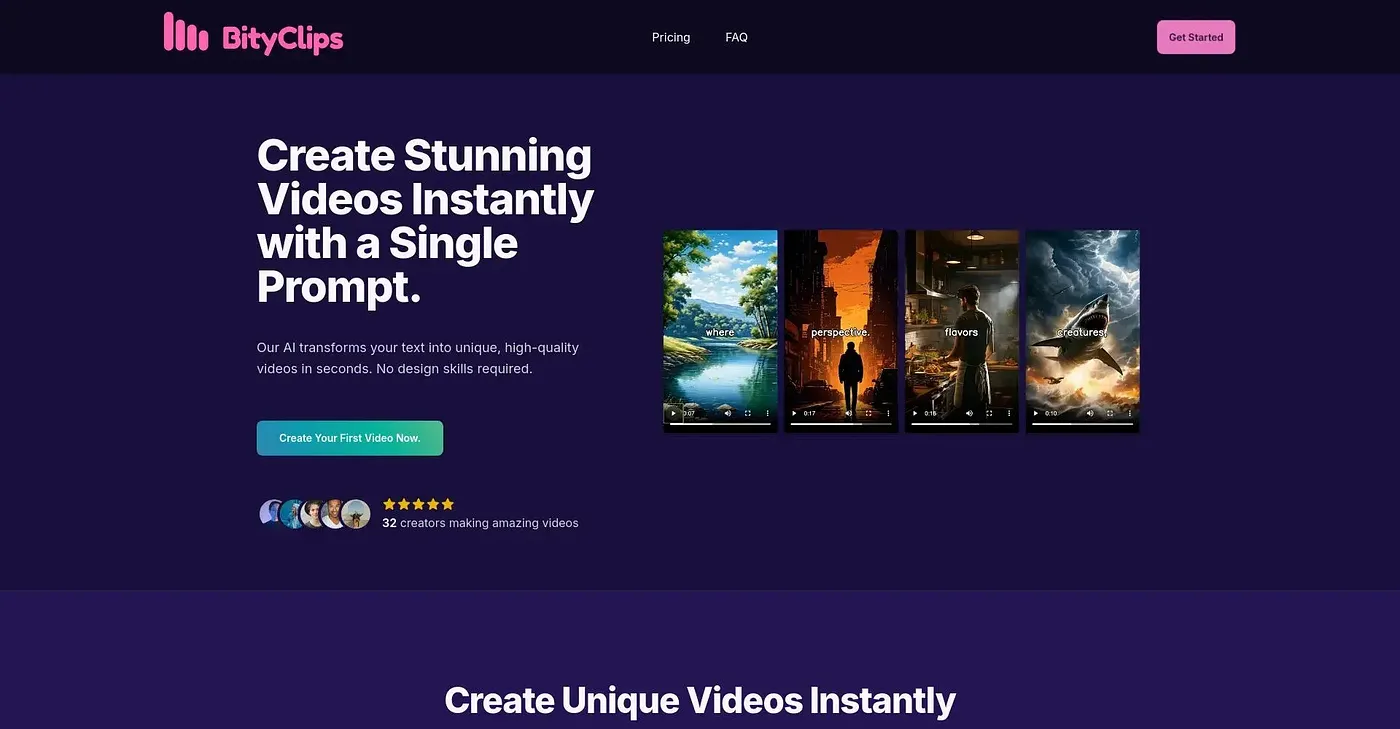Play the lake video captioned 'where'
This screenshot has width=1400, height=729.
[673, 413]
